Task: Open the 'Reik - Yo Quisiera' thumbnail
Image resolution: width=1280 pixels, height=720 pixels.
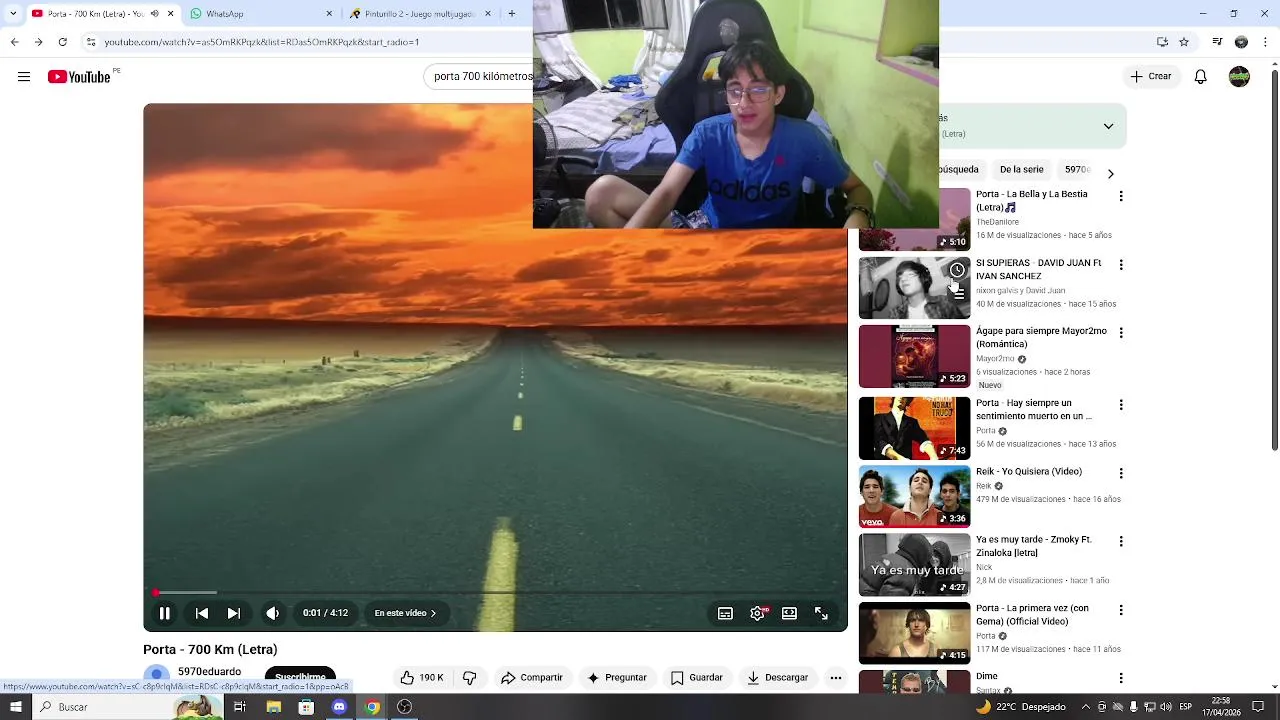Action: (x=914, y=496)
